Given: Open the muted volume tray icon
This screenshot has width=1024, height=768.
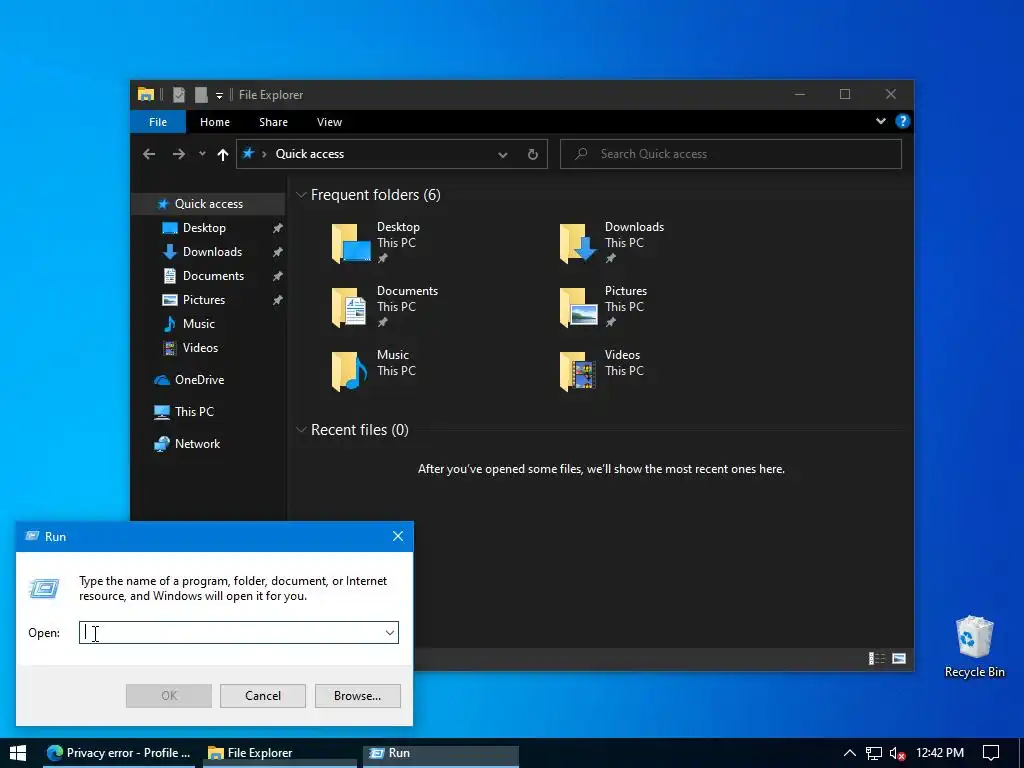Looking at the screenshot, I should tap(897, 753).
